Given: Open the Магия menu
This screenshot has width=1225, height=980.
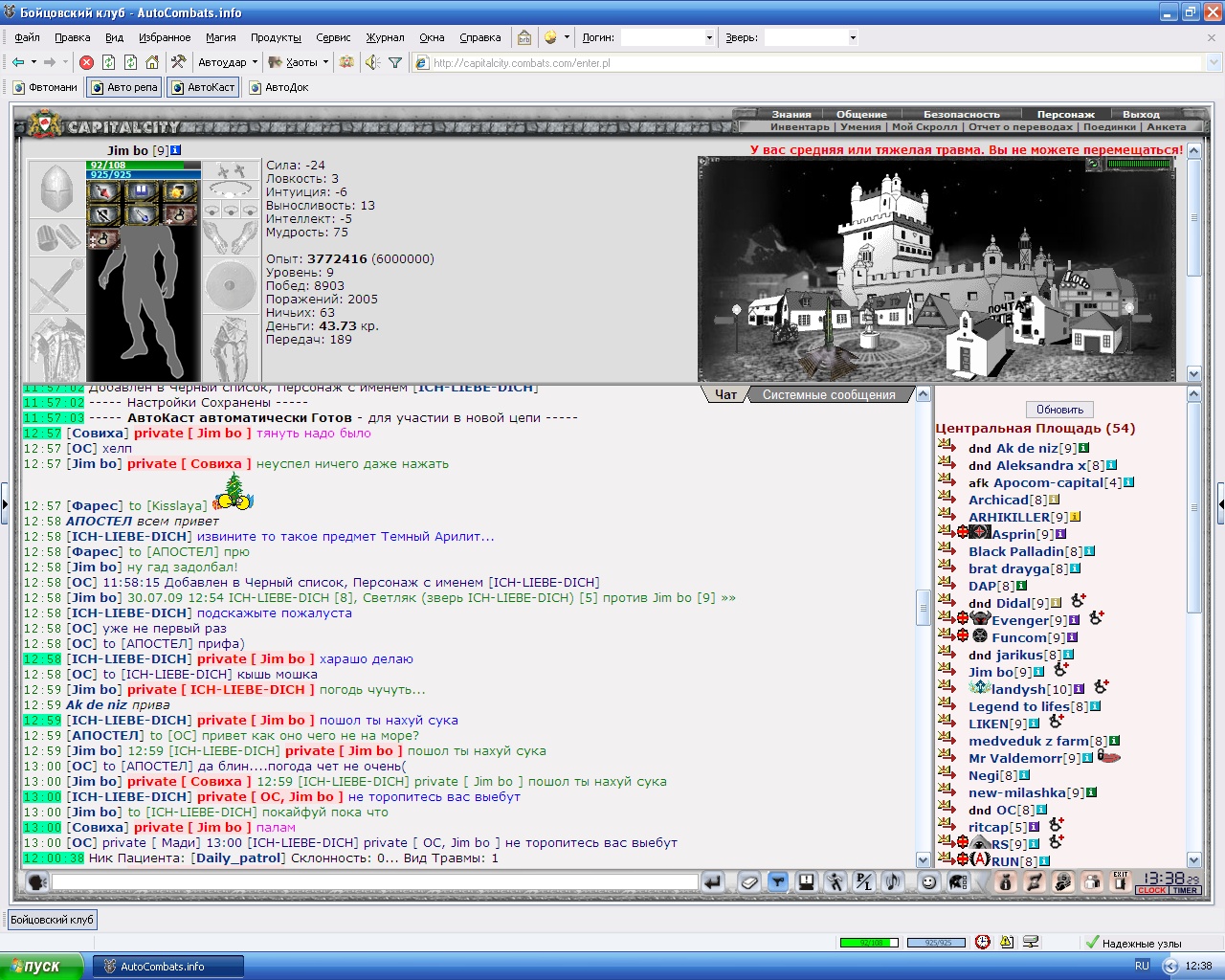Looking at the screenshot, I should [x=220, y=37].
